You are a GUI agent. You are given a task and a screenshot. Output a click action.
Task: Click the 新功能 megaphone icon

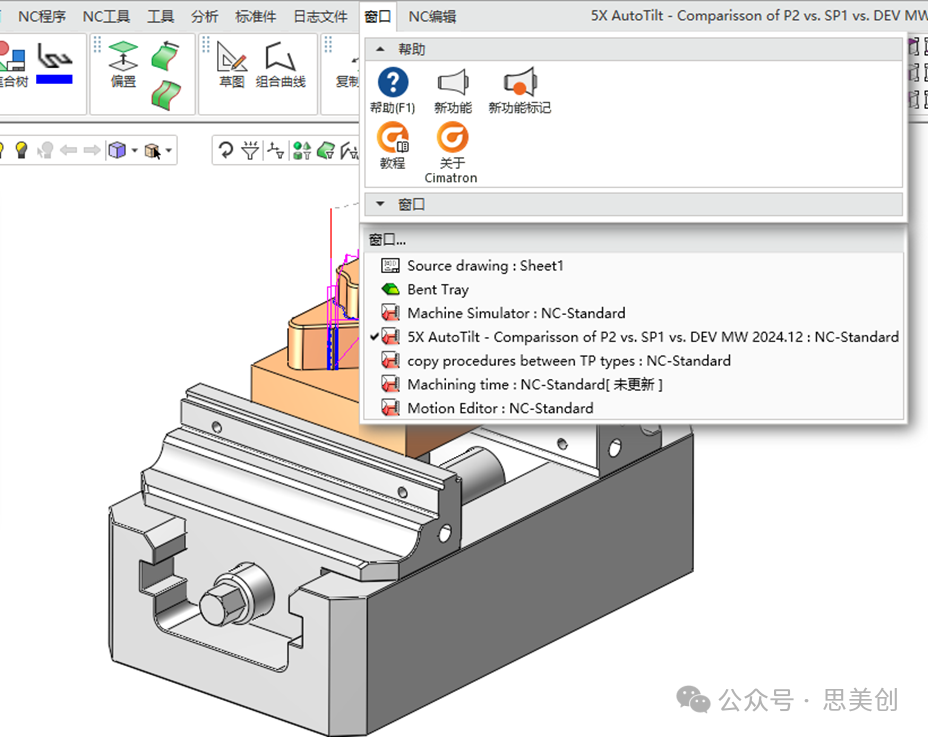tap(453, 90)
